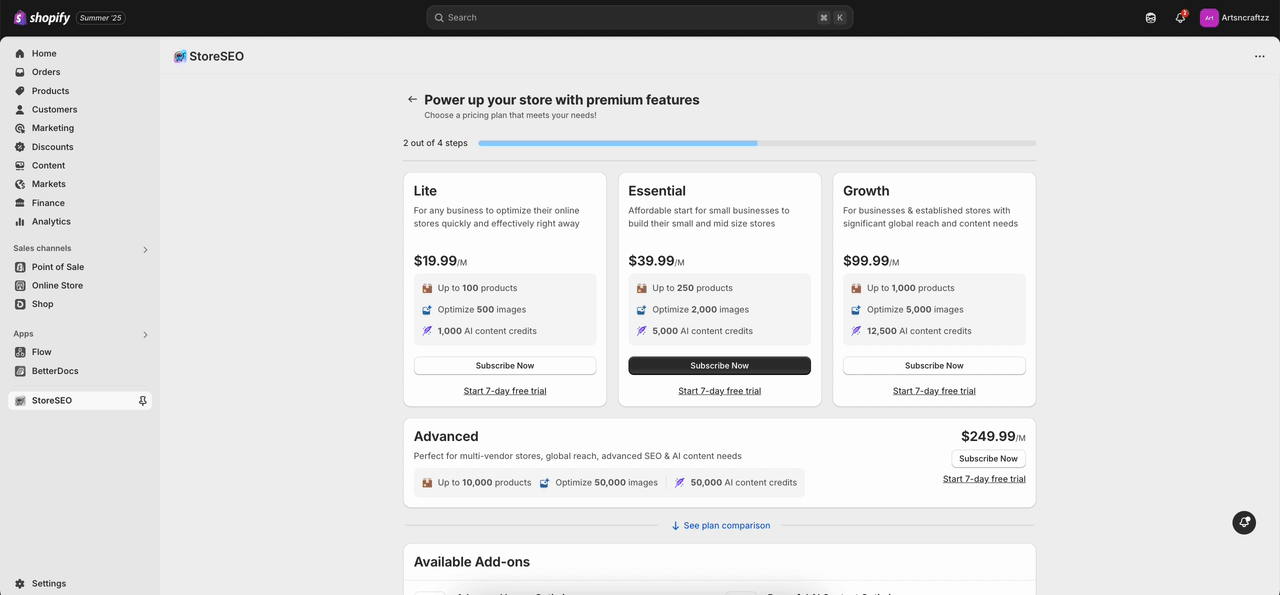The width and height of the screenshot is (1280, 595).
Task: Expand the Apps section chevron
Action: tap(145, 335)
